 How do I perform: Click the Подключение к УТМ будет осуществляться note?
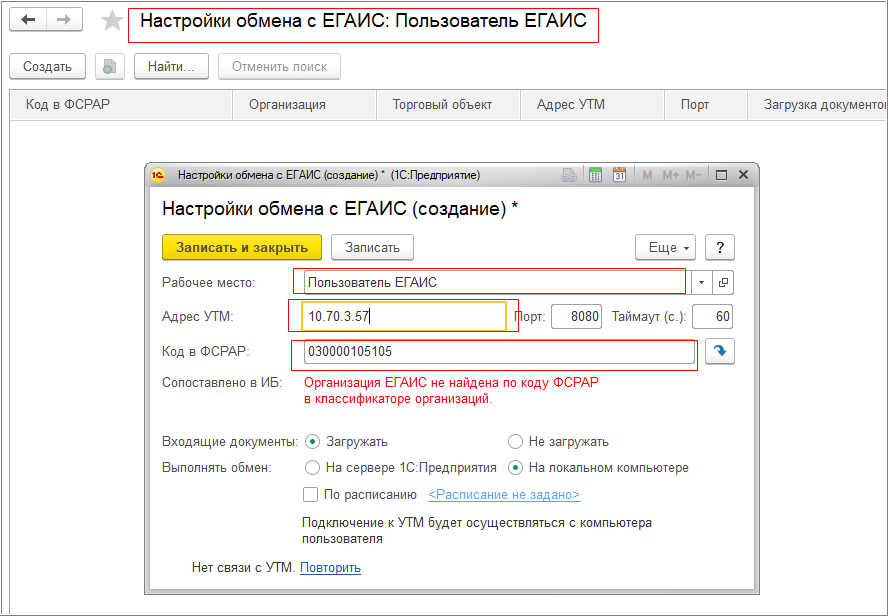[477, 531]
